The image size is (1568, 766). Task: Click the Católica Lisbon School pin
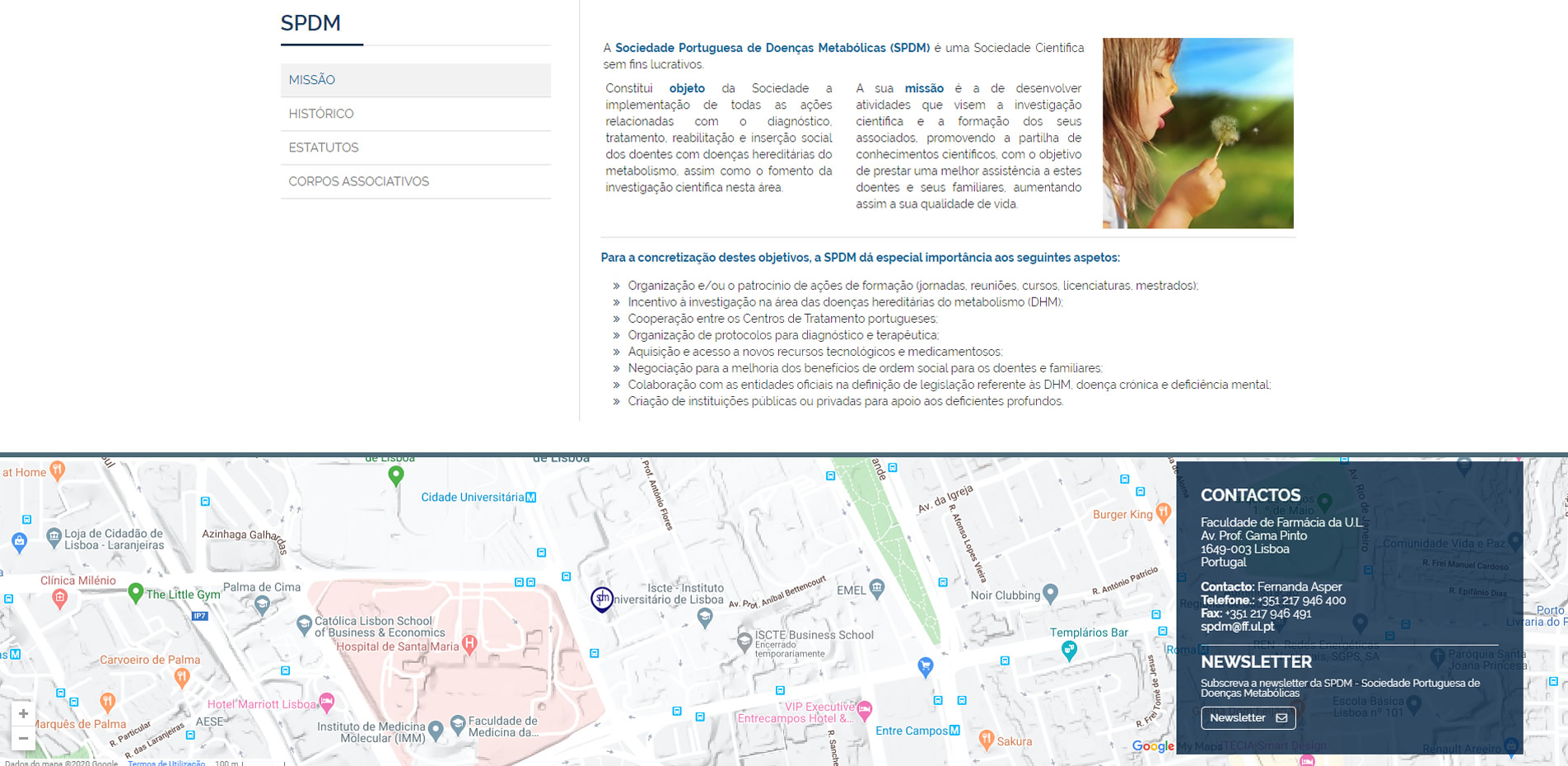pyautogui.click(x=304, y=624)
